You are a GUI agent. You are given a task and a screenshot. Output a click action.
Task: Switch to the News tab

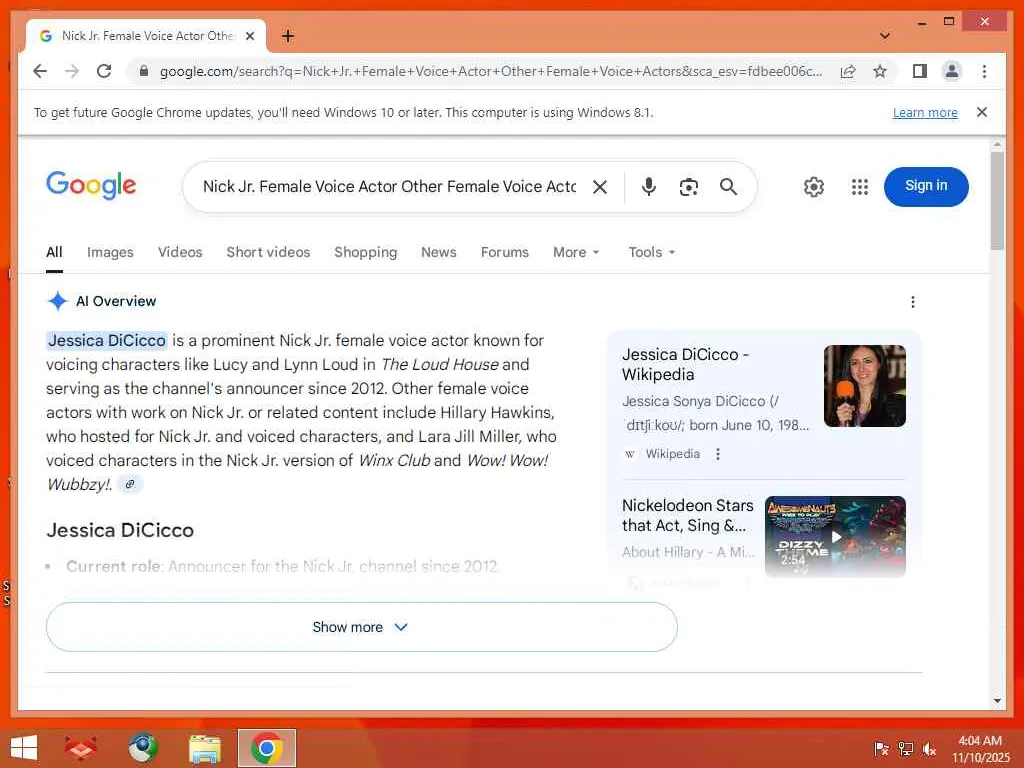(x=438, y=252)
